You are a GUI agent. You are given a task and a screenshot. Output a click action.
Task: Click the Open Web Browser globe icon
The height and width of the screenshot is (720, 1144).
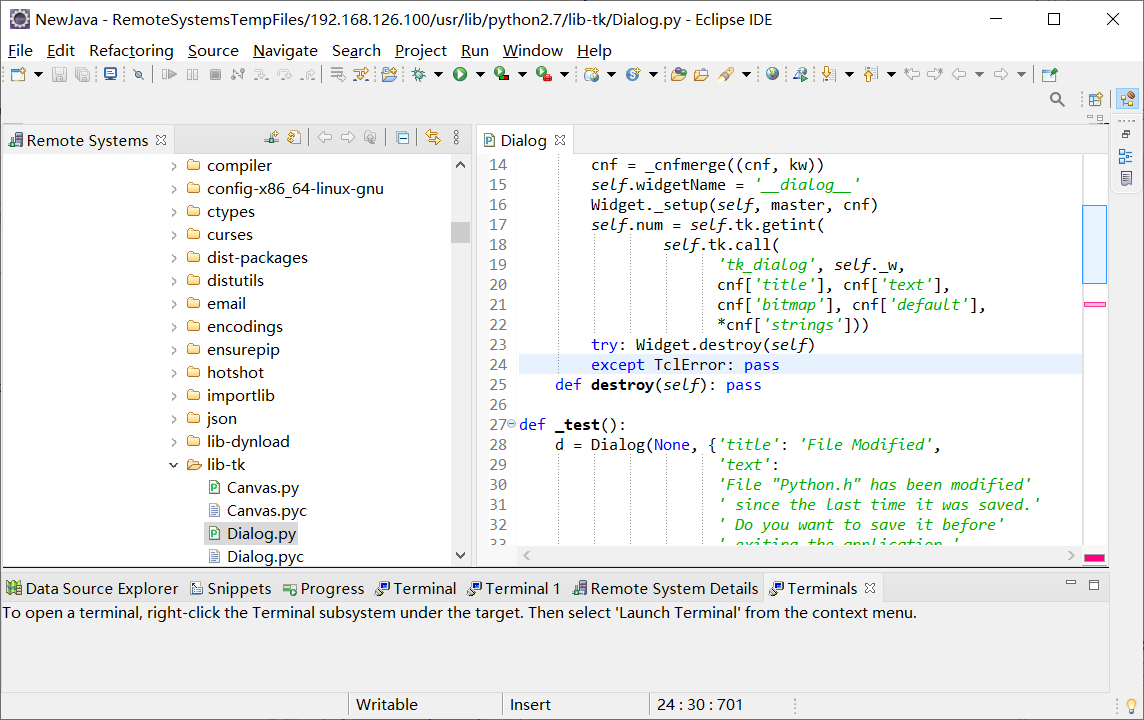click(772, 74)
